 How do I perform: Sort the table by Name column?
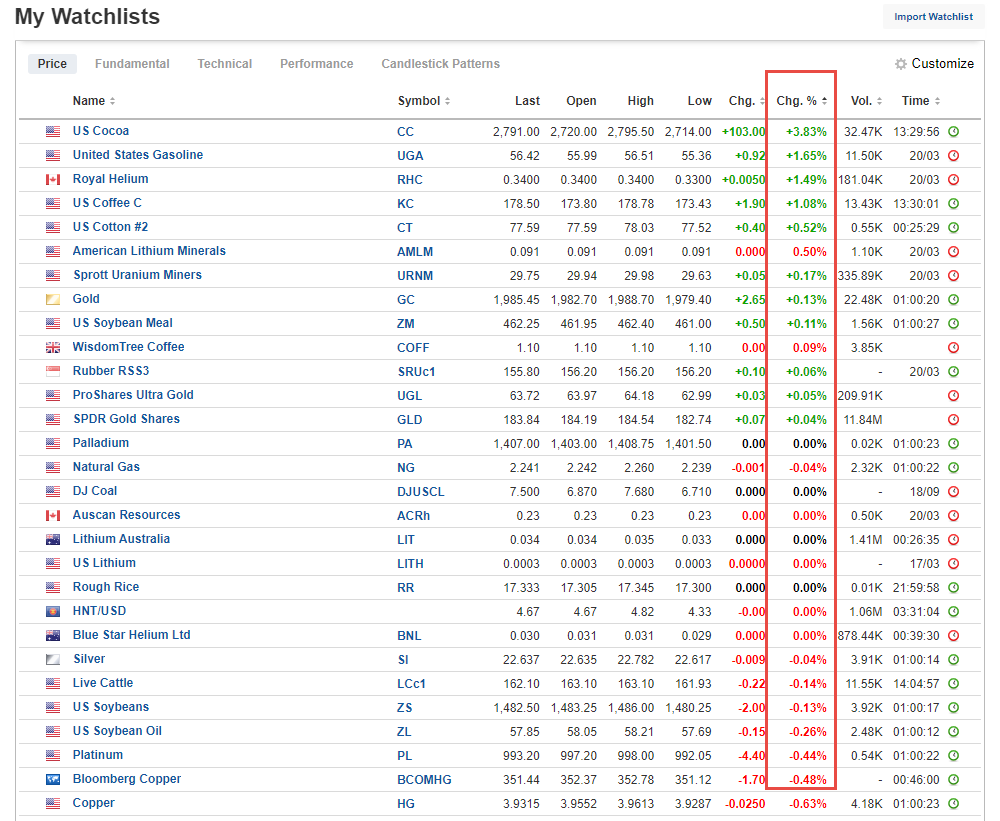[94, 101]
